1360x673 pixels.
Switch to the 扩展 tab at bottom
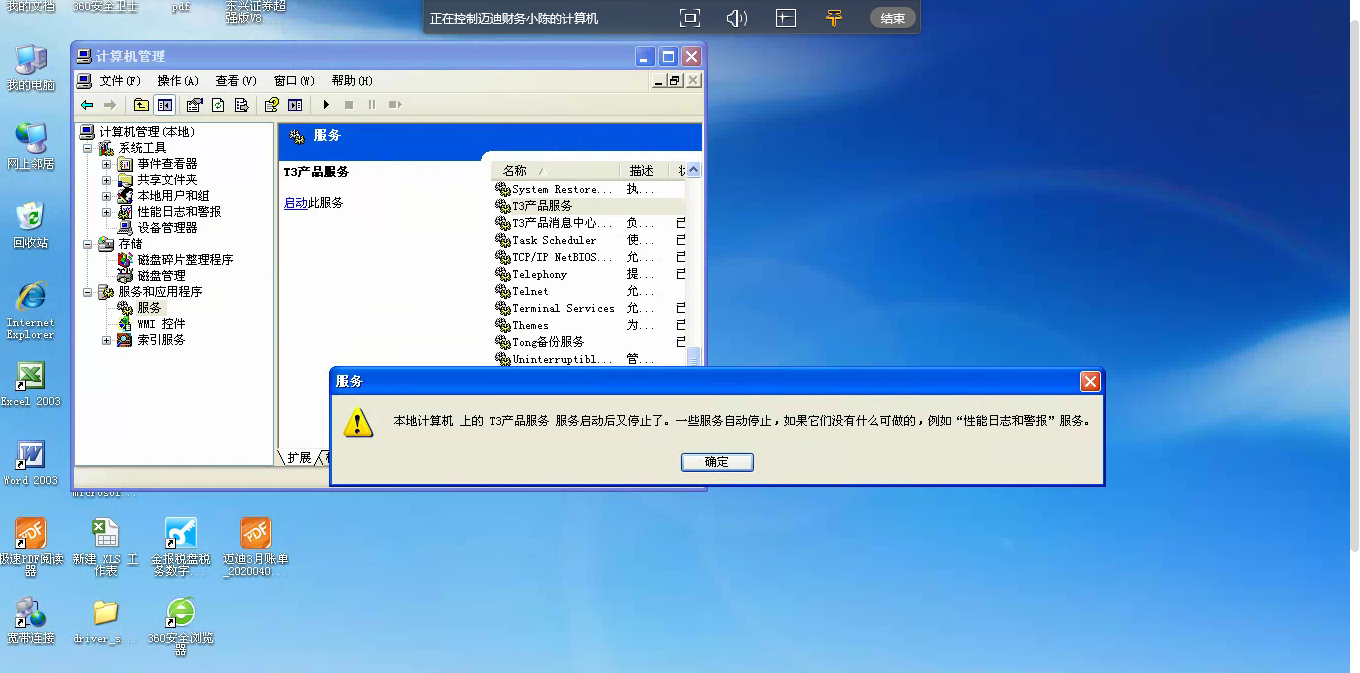click(x=299, y=457)
